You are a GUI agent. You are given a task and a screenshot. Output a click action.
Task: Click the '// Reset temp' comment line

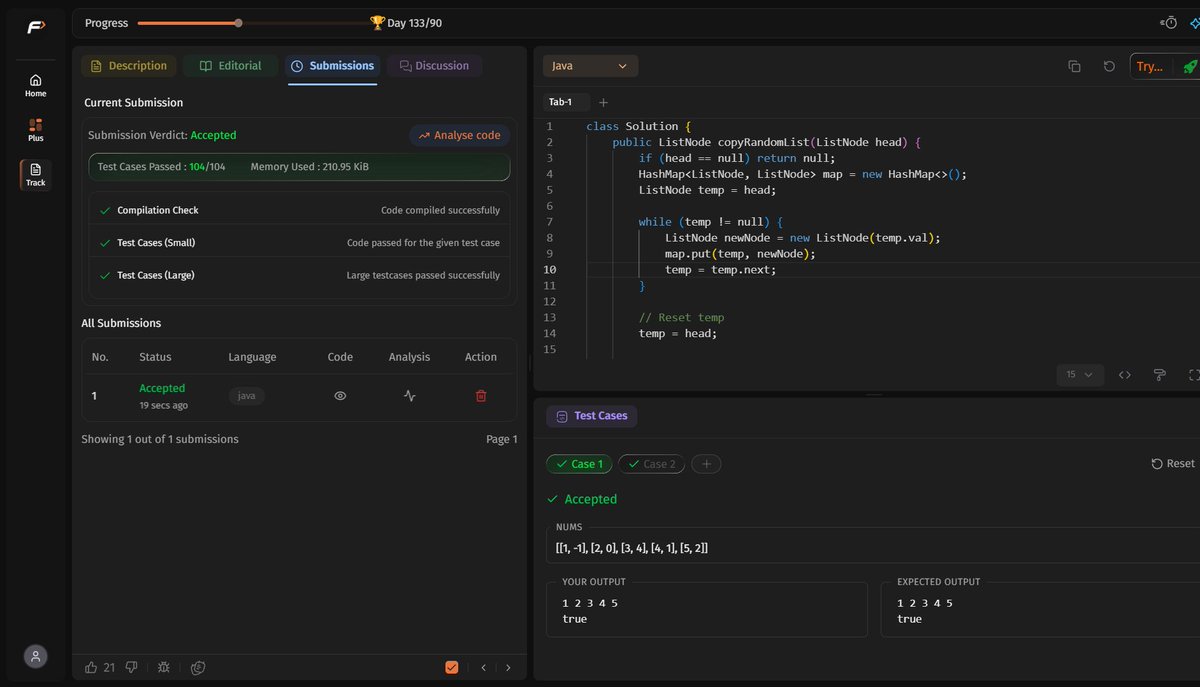(681, 318)
